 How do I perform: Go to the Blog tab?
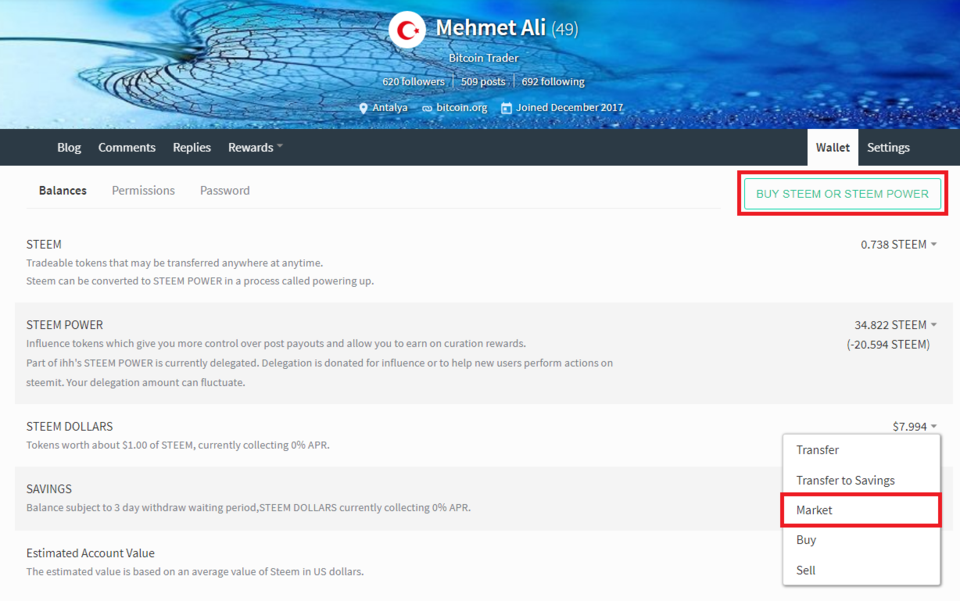[69, 147]
